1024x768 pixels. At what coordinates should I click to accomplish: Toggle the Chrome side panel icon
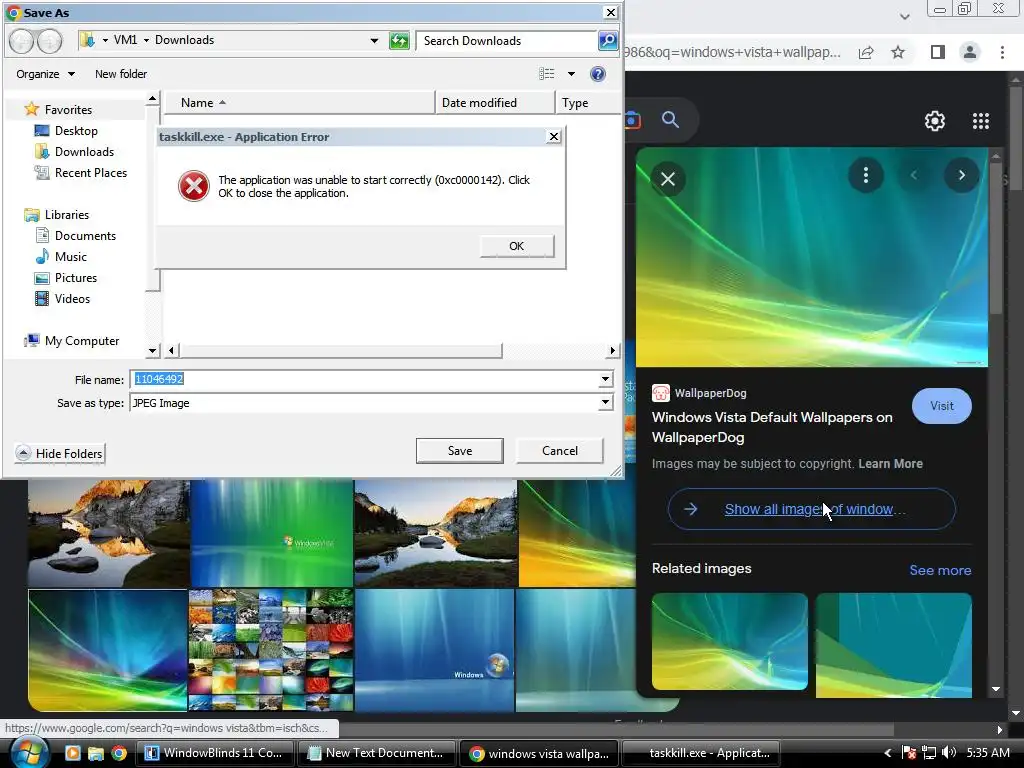938,52
